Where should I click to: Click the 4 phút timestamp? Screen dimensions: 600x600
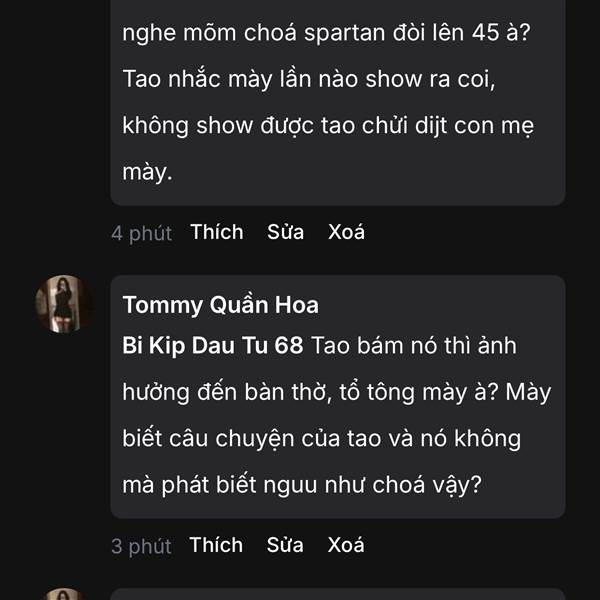(x=141, y=233)
